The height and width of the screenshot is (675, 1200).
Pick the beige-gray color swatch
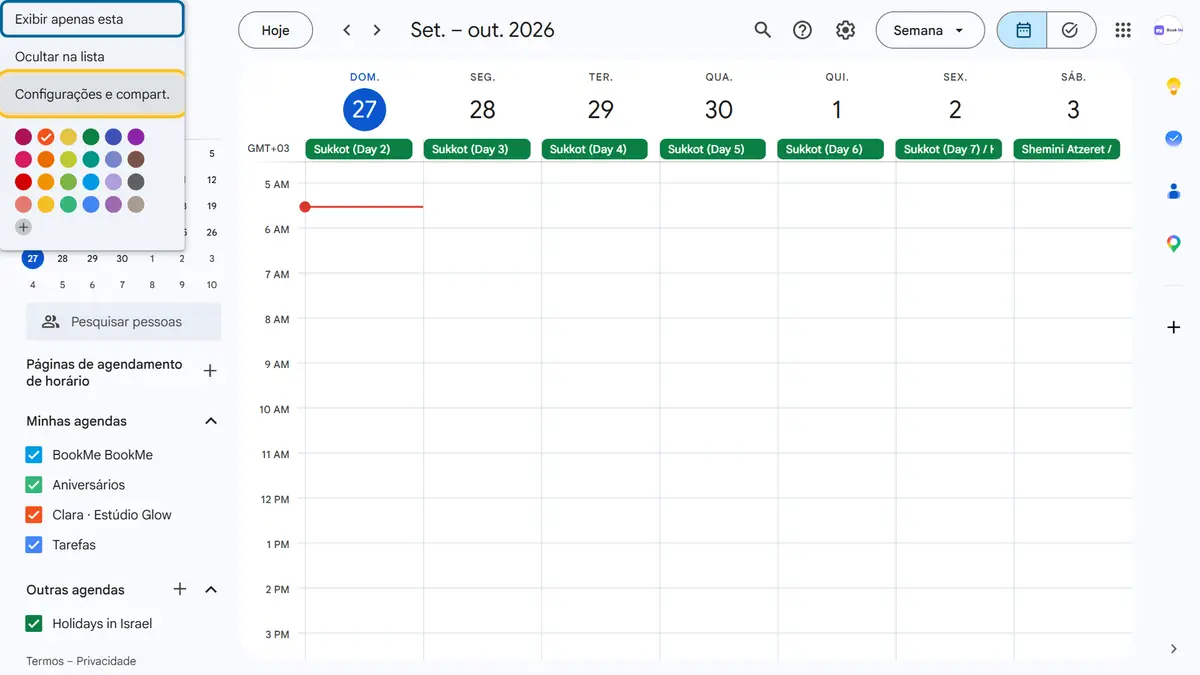(x=136, y=204)
